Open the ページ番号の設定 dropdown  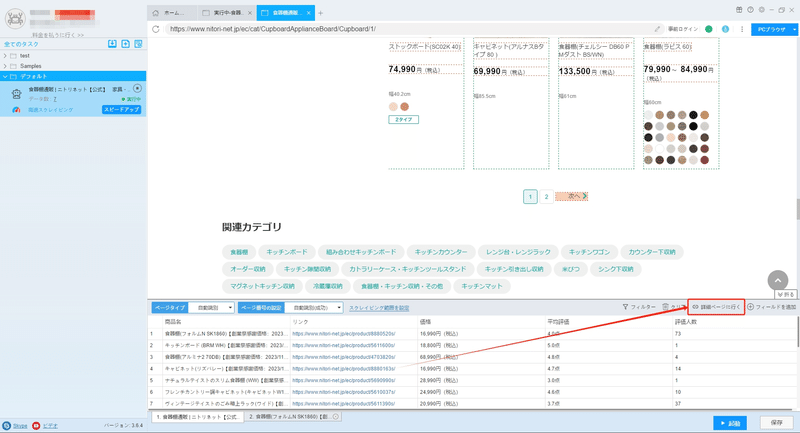[314, 308]
